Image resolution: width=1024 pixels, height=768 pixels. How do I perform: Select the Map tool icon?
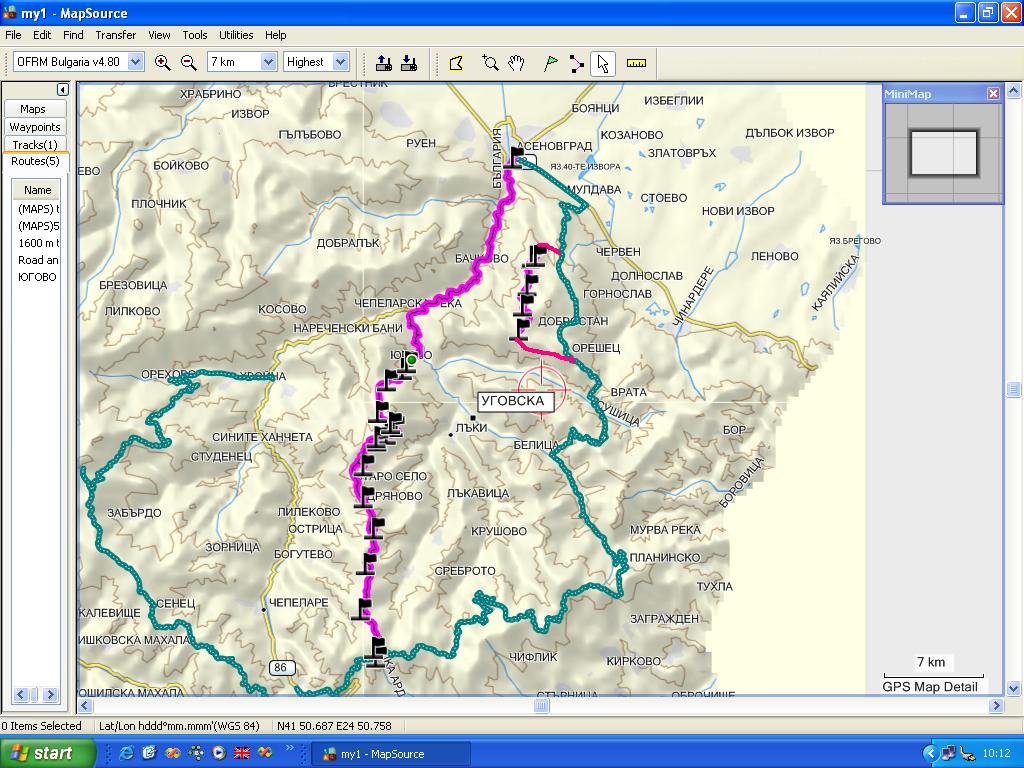click(456, 63)
